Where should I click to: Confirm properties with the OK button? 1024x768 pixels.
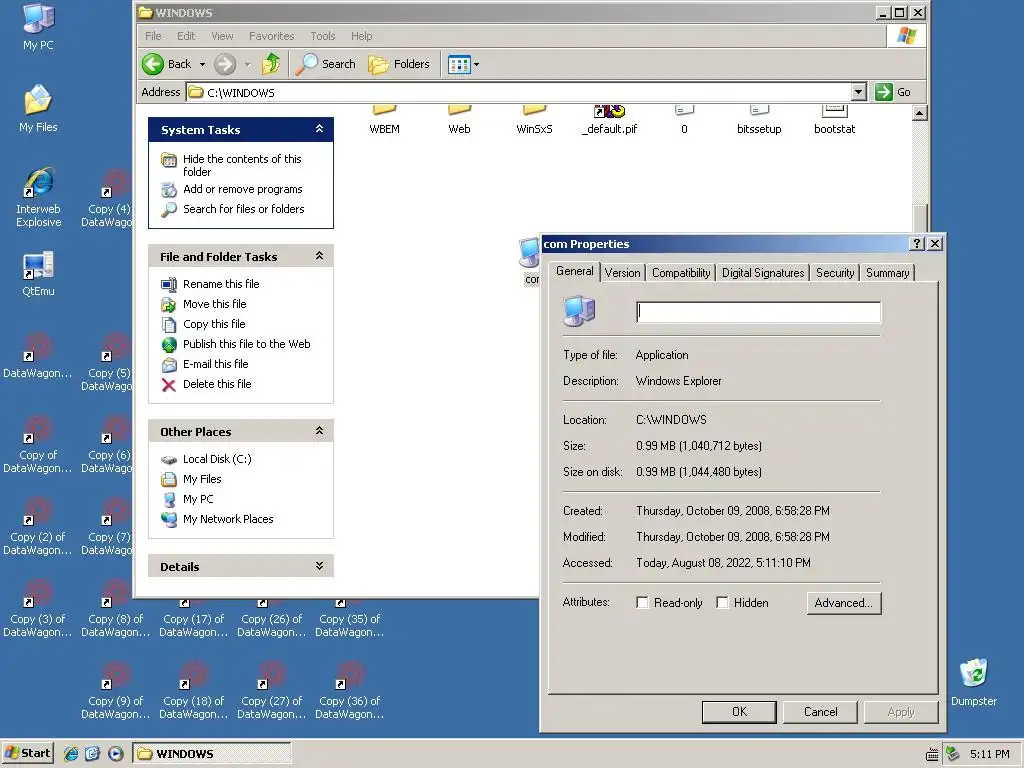[x=739, y=712]
